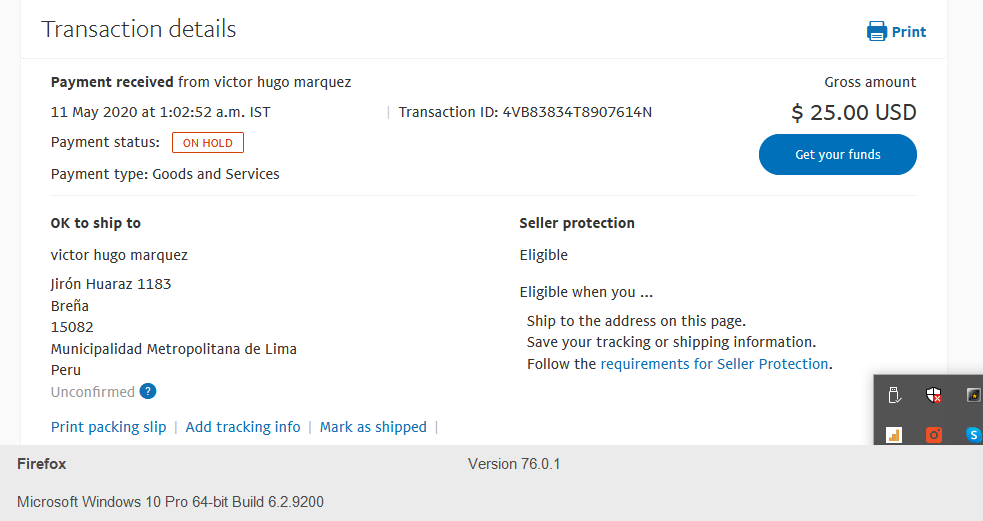
Task: Select the Mark as shipped link
Action: pos(373,427)
